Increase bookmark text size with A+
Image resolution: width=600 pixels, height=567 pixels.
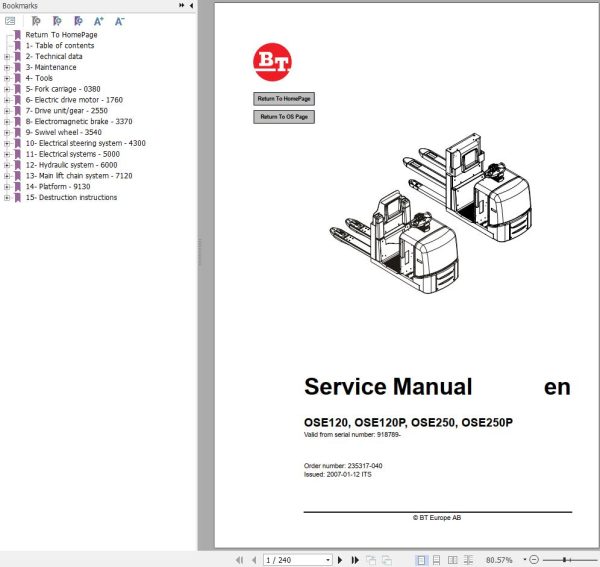tap(98, 21)
